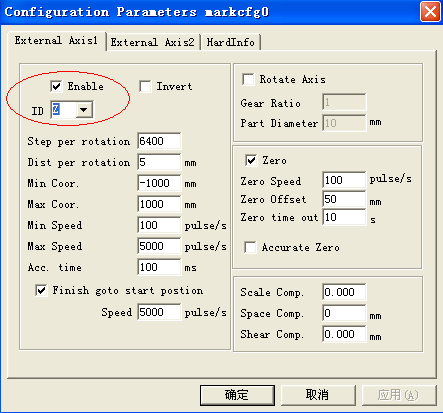Select the Scale Comp. input field
Viewport: 443px width, 413px height.
344,292
